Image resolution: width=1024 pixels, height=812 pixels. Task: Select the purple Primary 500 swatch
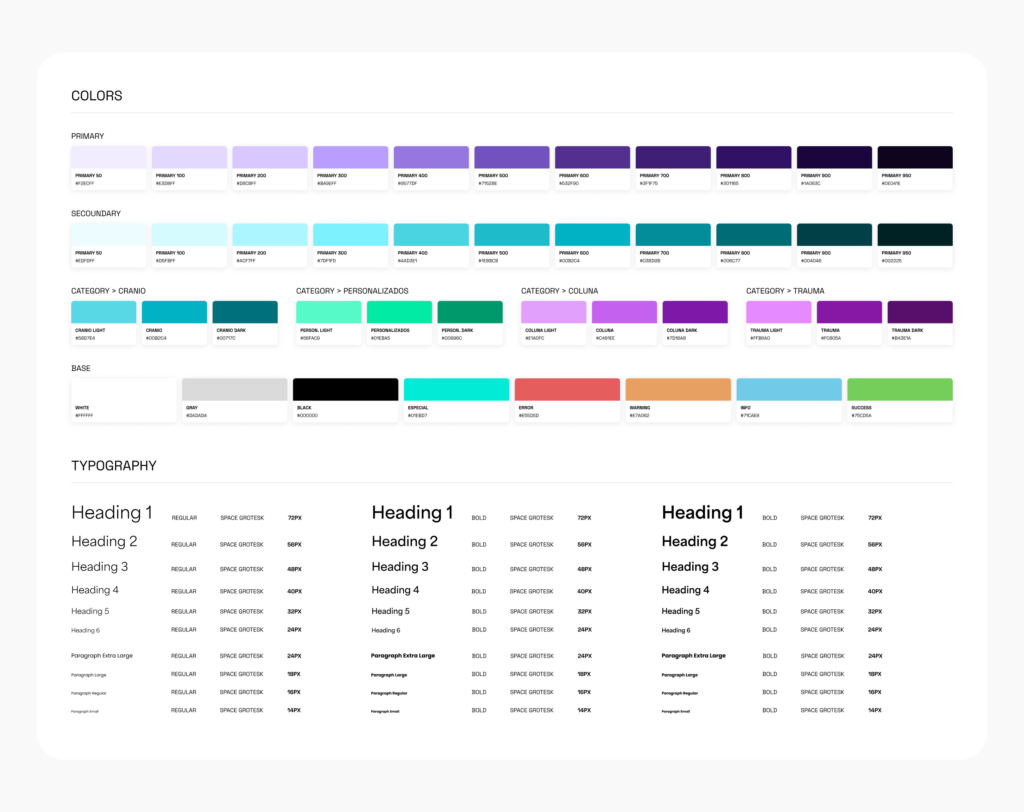tap(511, 157)
